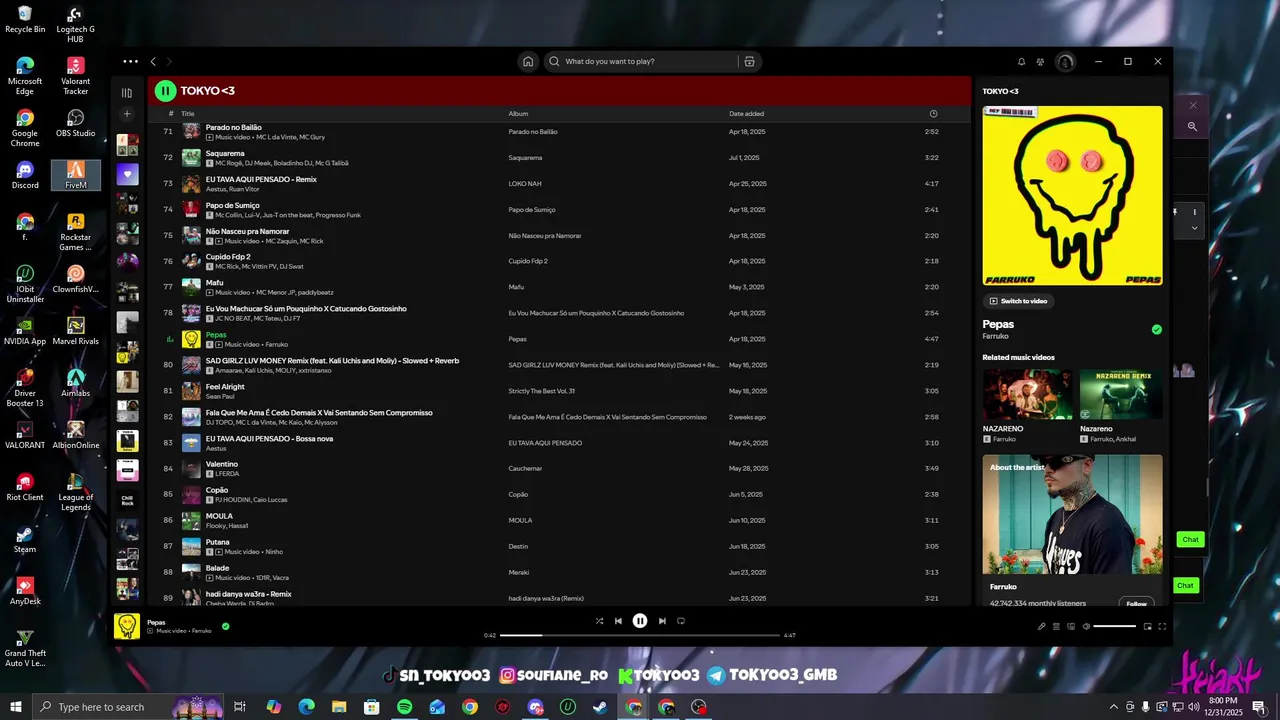Screen dimensions: 1280x720
Task: Open Connect to a device icon
Action: coord(1071,626)
